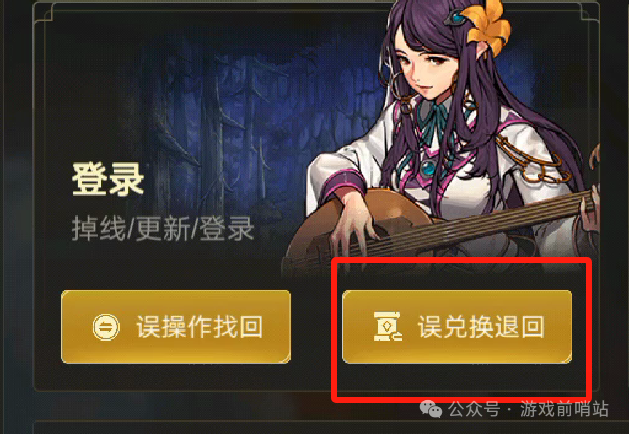Image resolution: width=629 pixels, height=434 pixels.
Task: Click the WeChat logo in the watermark
Action: 430,410
